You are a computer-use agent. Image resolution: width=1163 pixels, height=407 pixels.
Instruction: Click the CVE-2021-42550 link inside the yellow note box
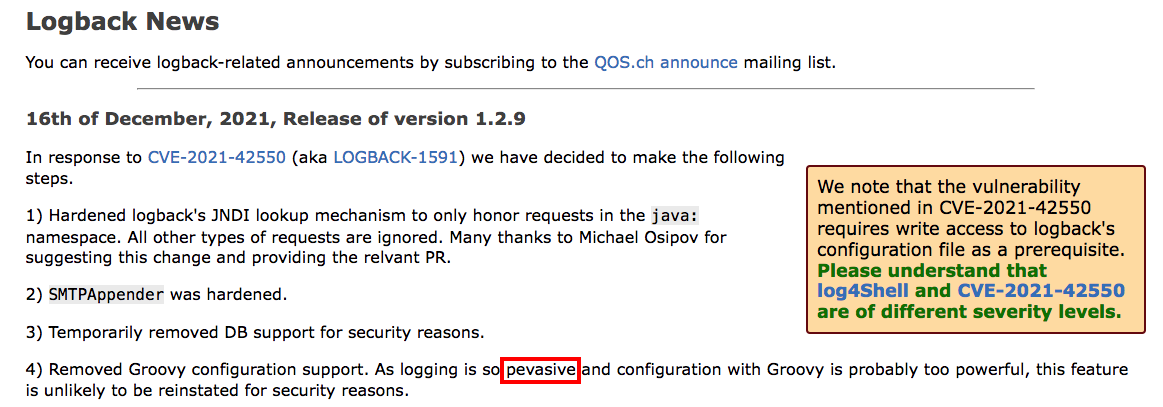1041,291
